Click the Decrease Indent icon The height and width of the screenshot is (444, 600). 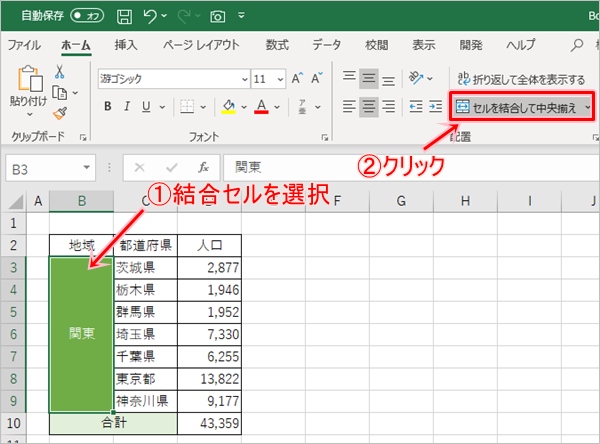pos(416,106)
